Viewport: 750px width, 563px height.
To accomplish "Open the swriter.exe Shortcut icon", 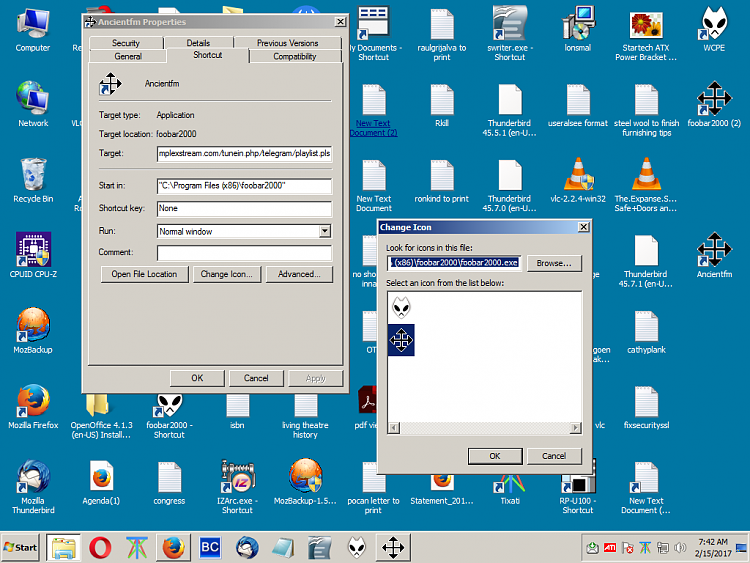I will (x=510, y=34).
